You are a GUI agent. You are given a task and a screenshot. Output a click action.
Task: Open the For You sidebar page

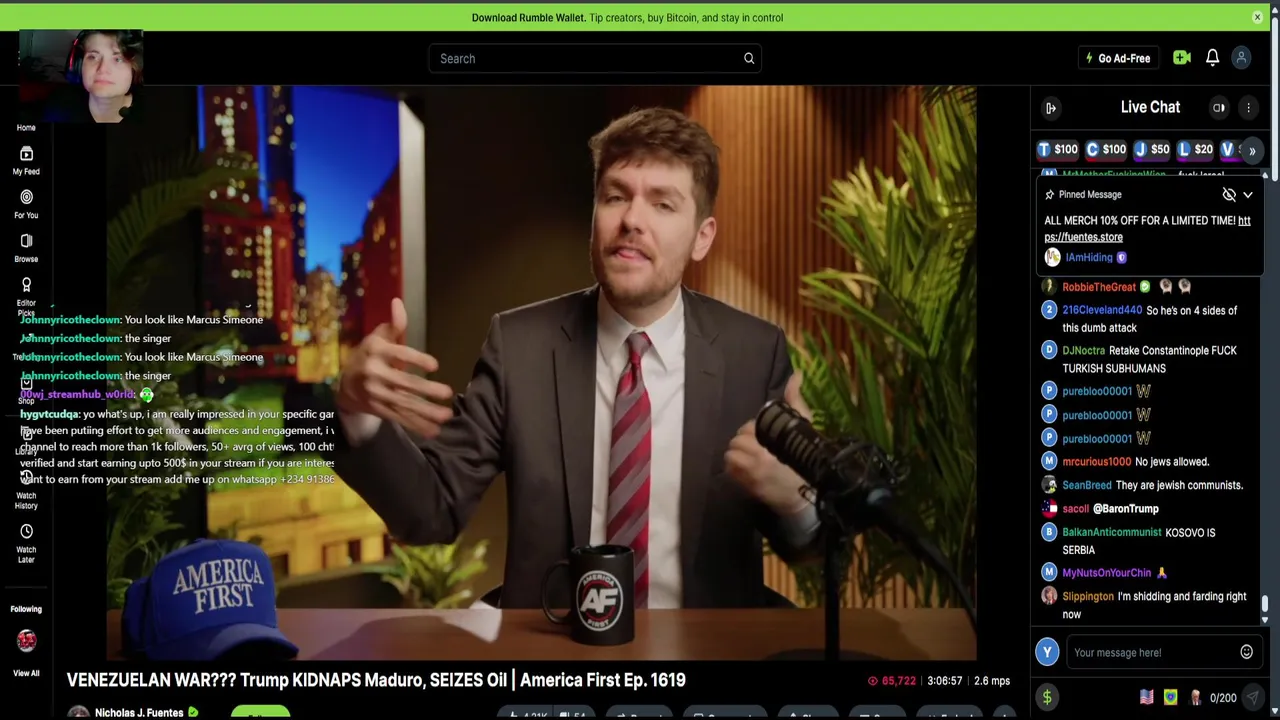26,204
